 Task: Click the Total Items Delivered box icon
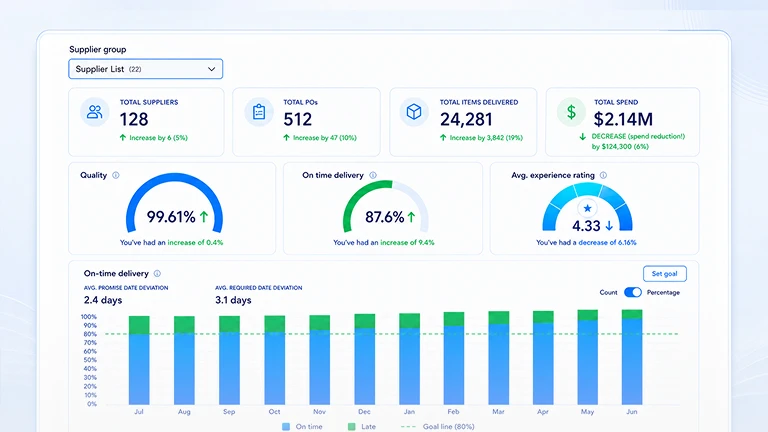point(414,112)
